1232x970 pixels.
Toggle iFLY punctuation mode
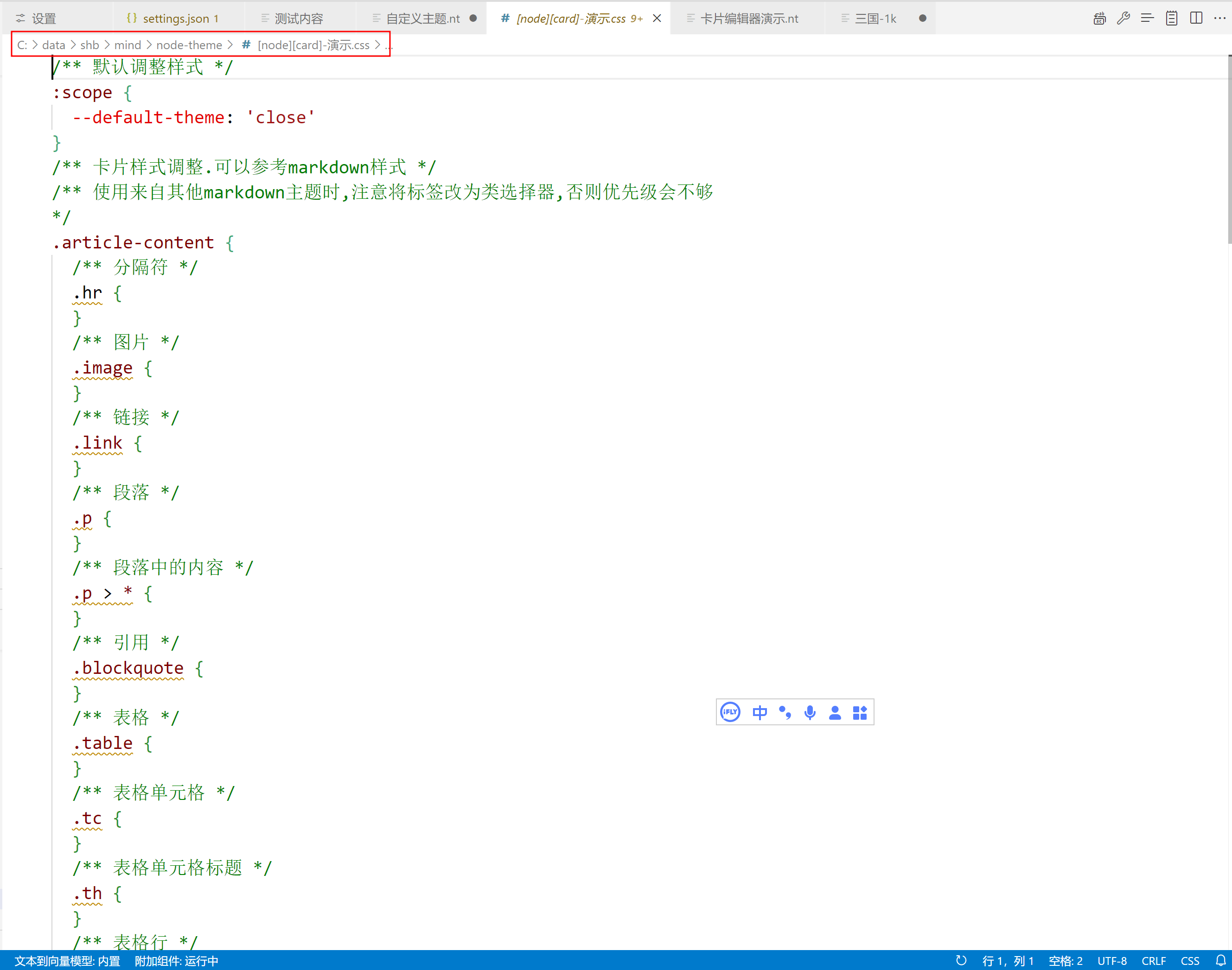pos(785,712)
